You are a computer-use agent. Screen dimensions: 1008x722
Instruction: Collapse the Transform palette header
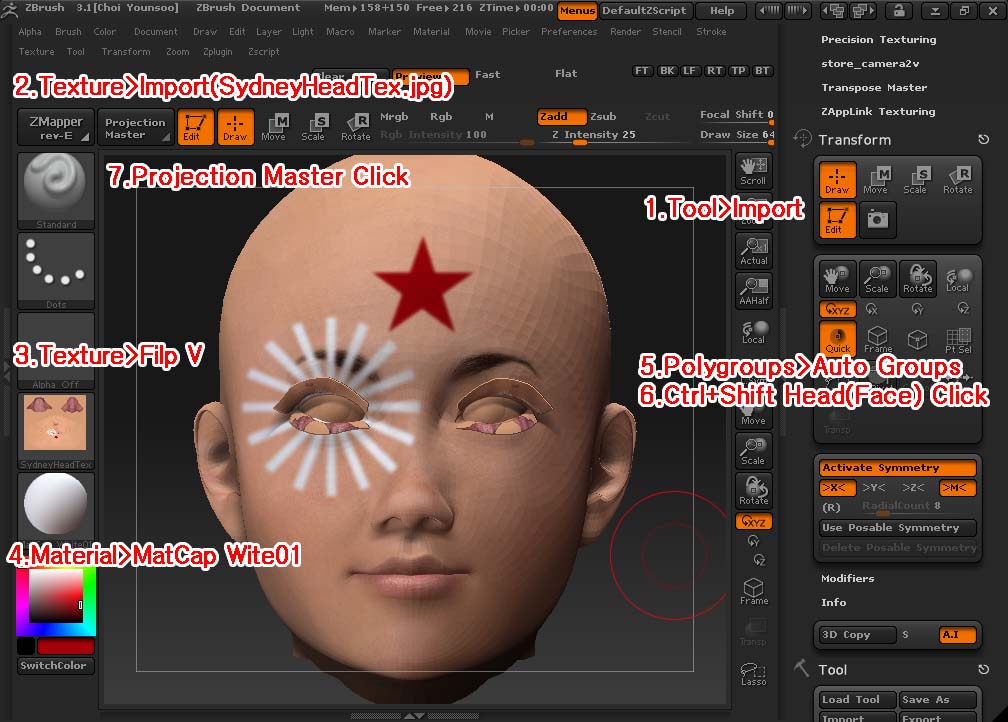point(854,140)
